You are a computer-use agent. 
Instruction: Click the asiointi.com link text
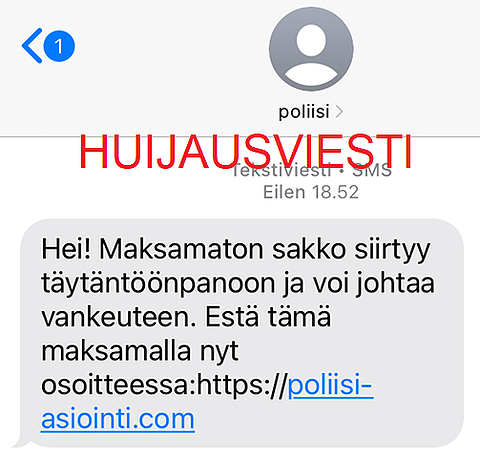[x=118, y=419]
